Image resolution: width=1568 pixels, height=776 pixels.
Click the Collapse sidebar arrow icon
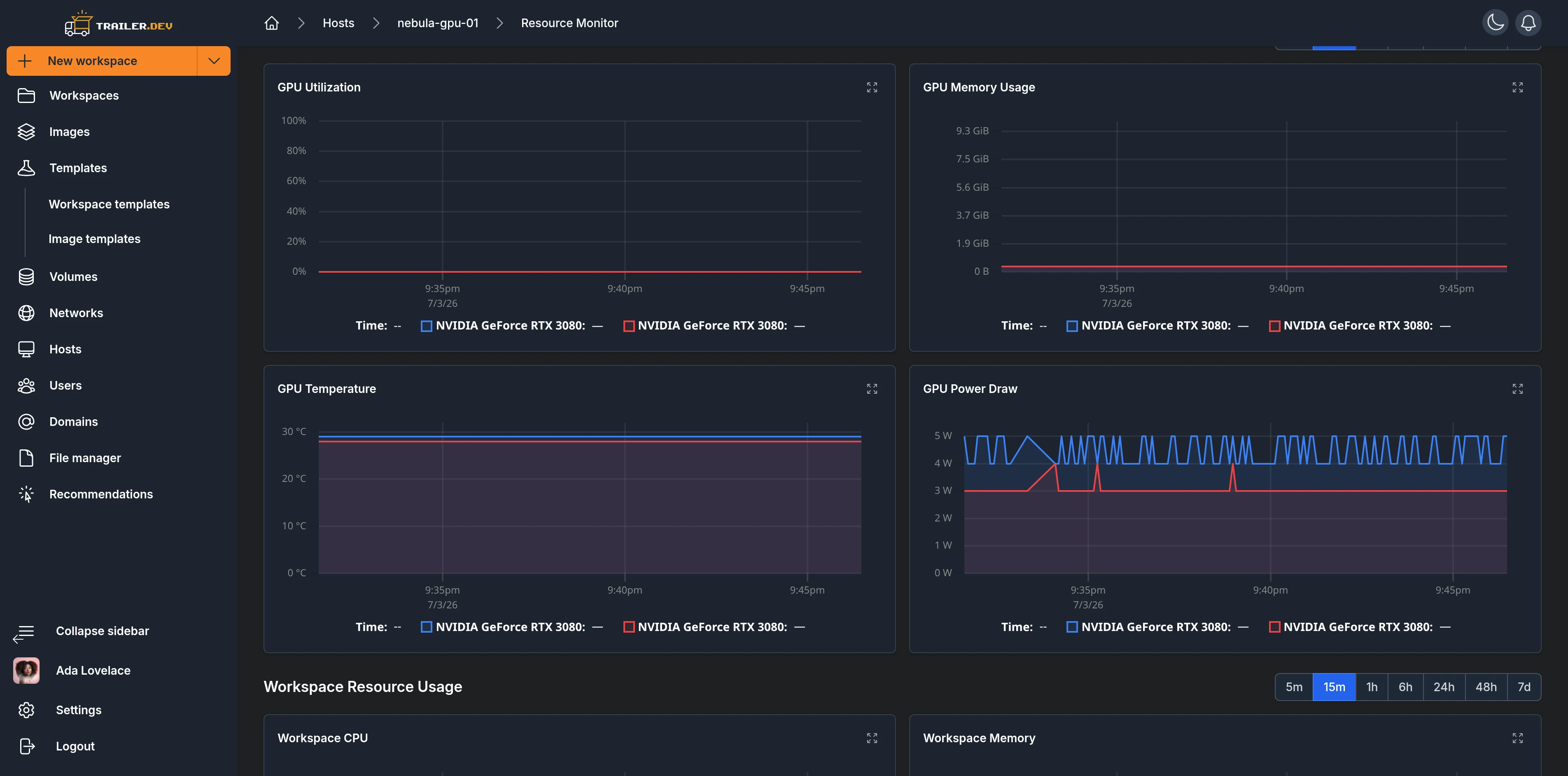tap(23, 634)
